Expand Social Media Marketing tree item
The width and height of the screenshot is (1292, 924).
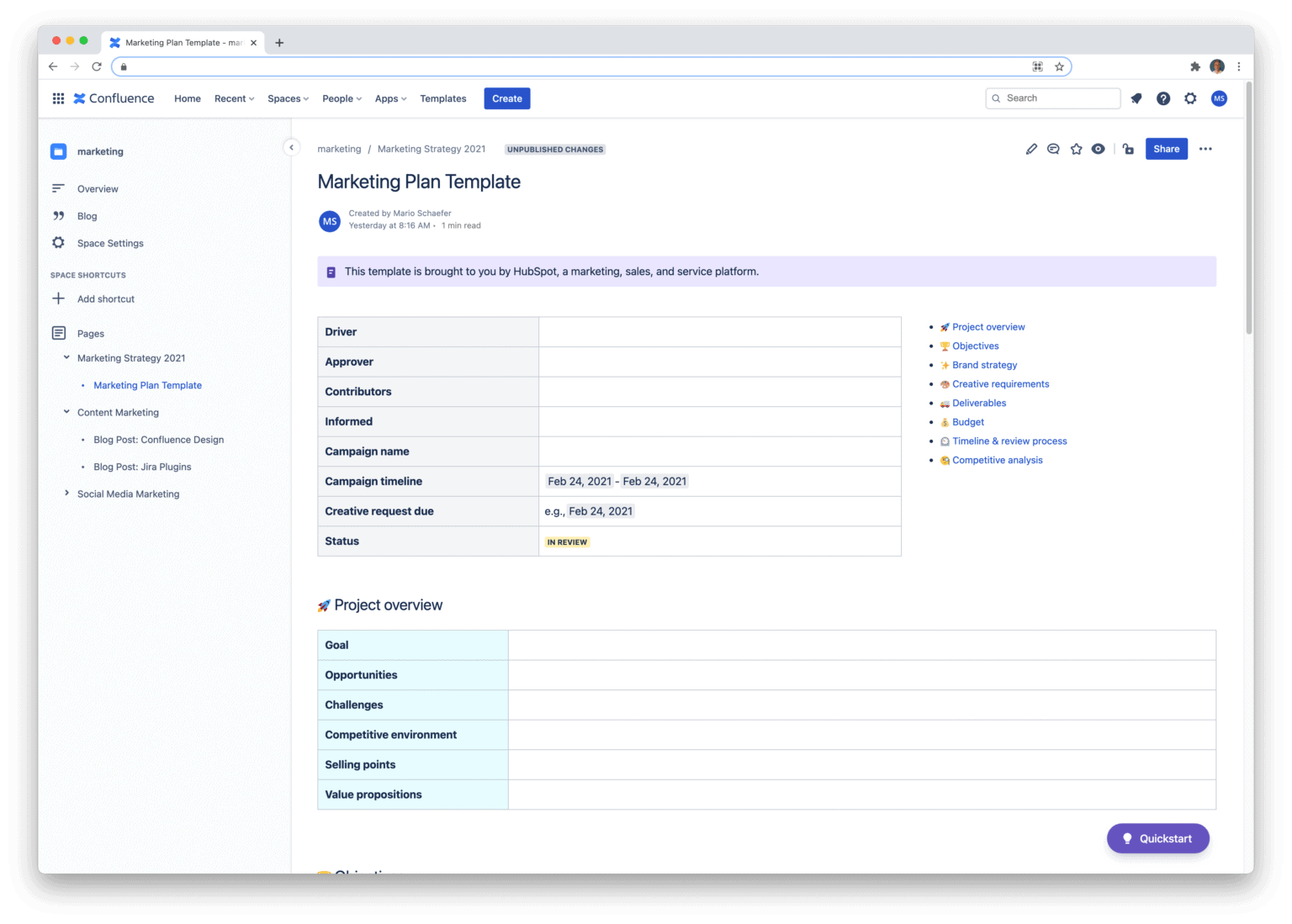click(66, 494)
